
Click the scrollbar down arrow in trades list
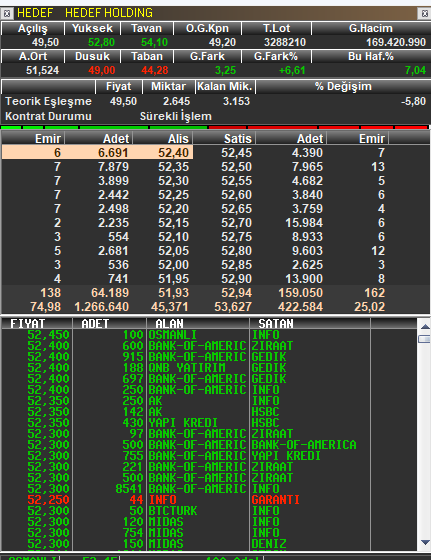coord(425,542)
